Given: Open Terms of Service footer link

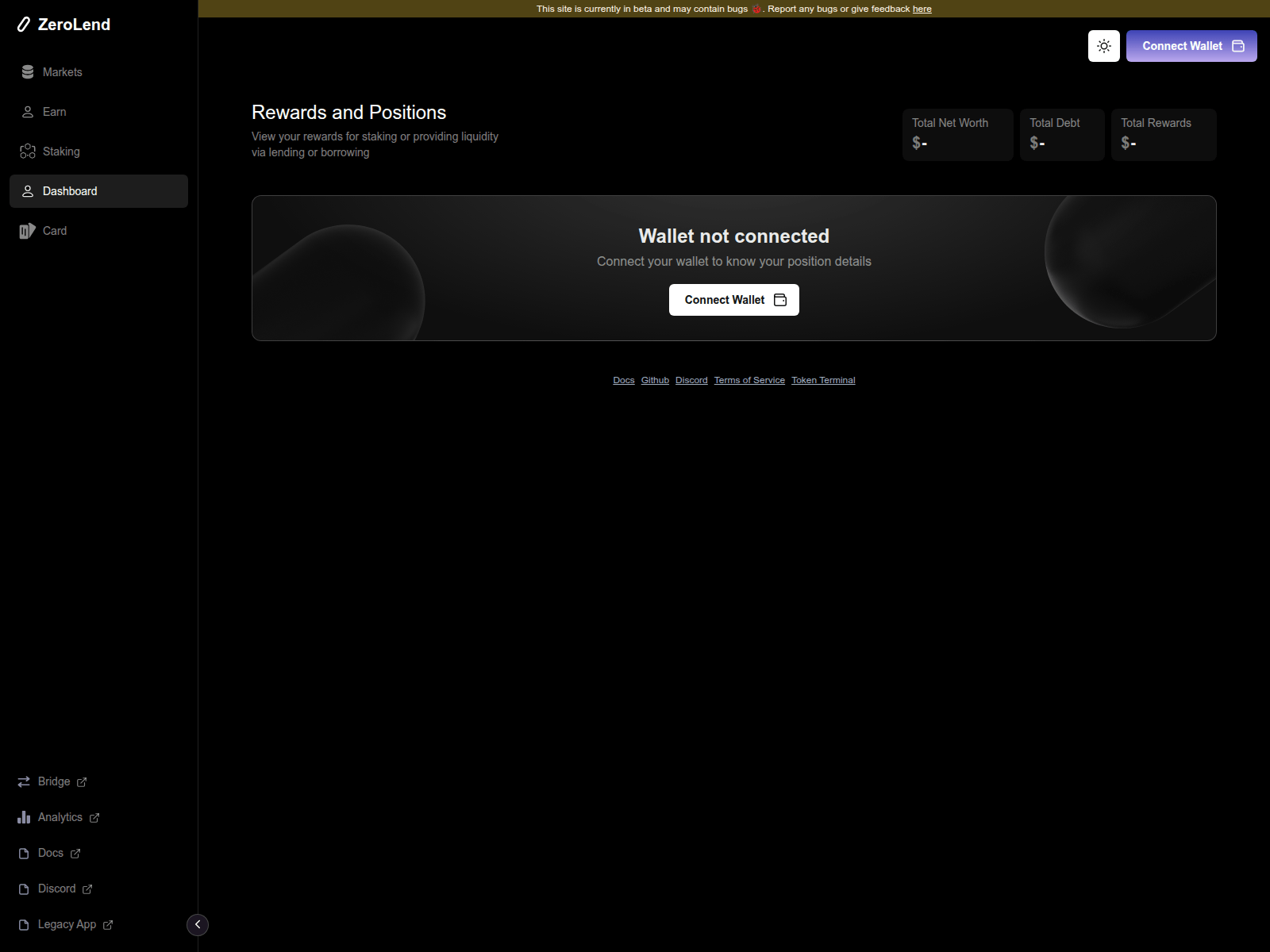Looking at the screenshot, I should click(749, 381).
